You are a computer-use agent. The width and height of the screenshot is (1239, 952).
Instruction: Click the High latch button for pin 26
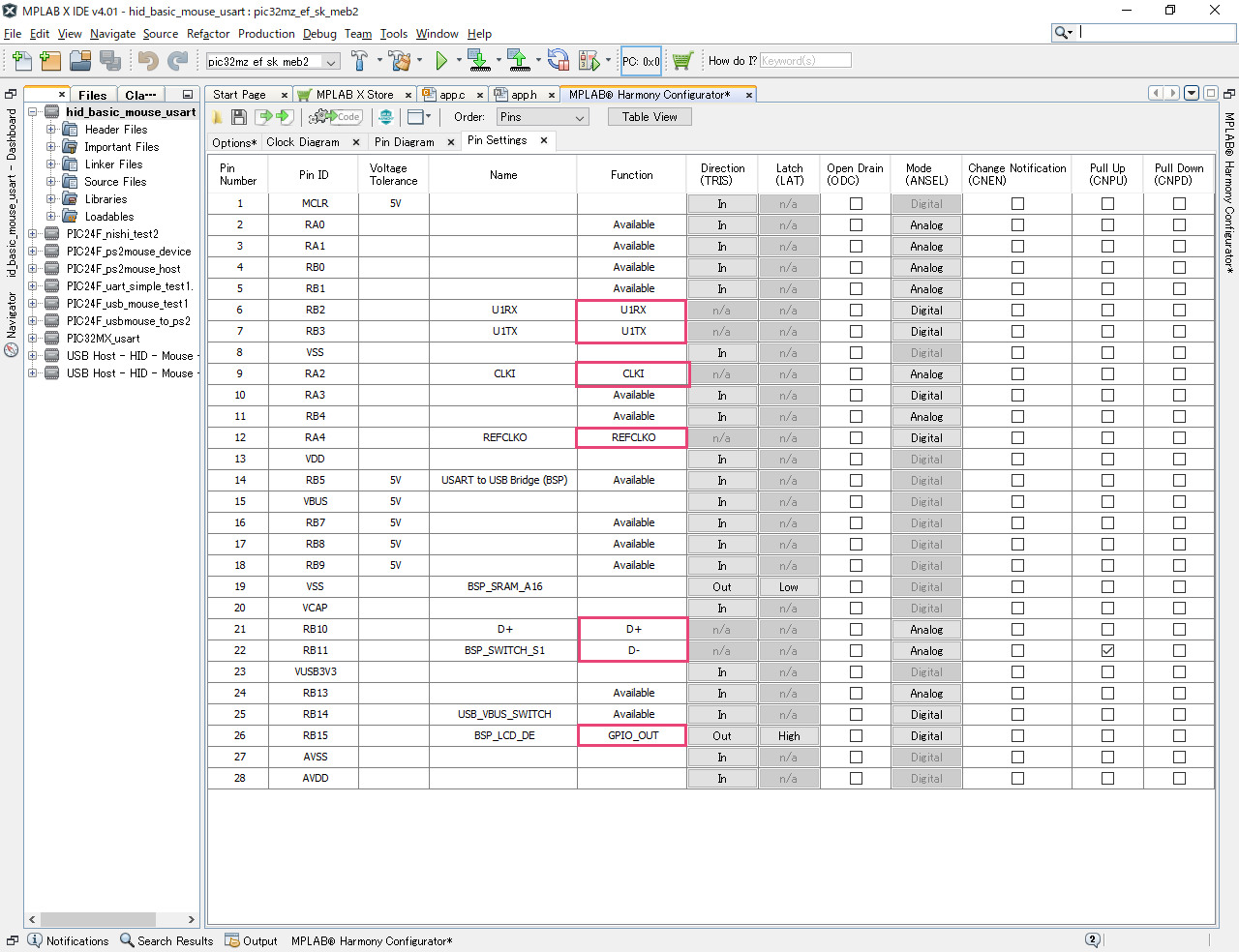click(x=789, y=736)
